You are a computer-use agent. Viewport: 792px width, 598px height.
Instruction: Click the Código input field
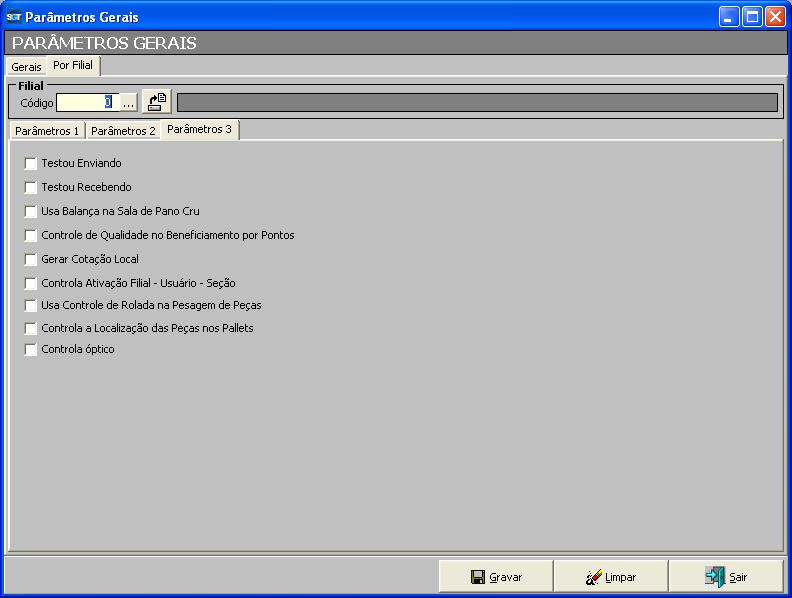(86, 103)
